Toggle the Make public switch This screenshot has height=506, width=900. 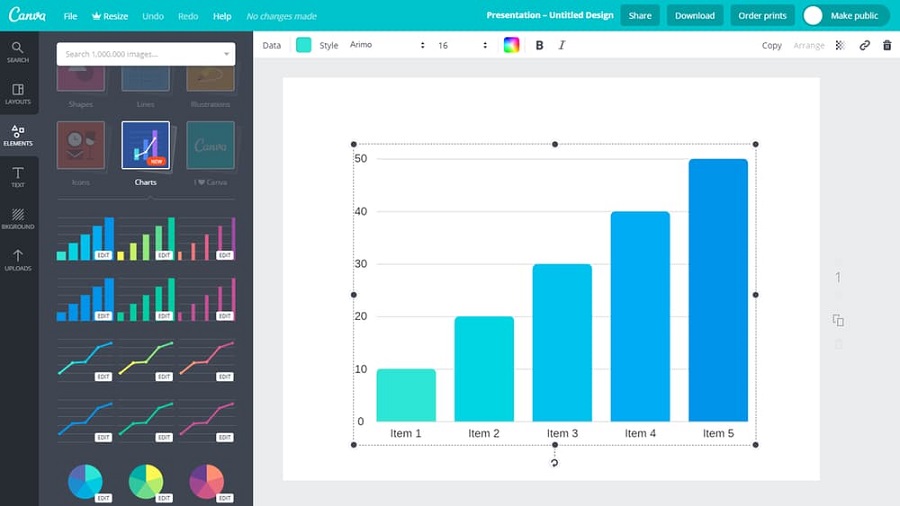click(814, 15)
